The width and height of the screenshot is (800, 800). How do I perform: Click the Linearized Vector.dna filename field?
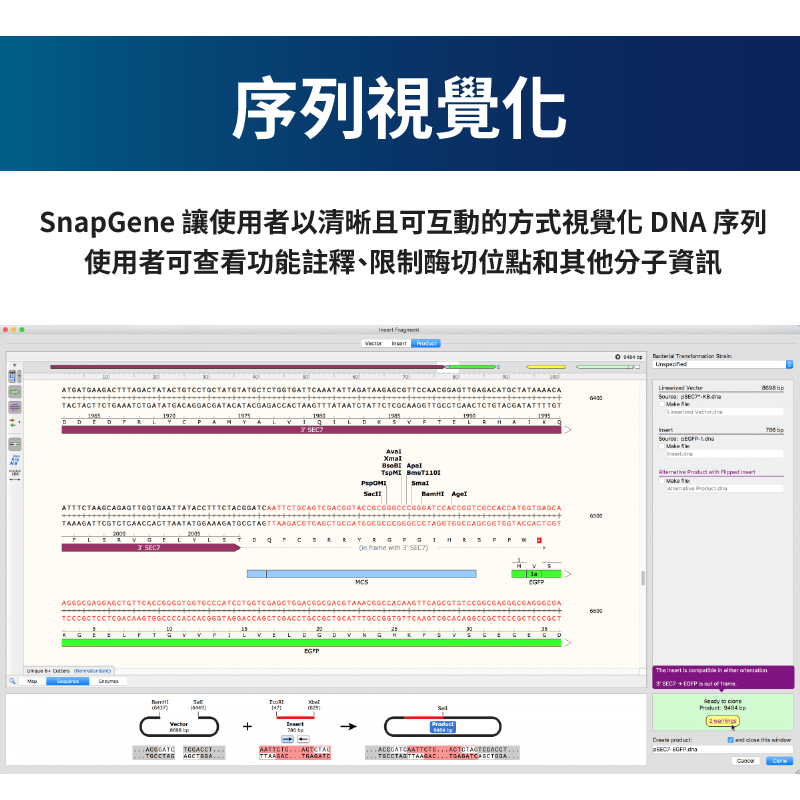724,412
